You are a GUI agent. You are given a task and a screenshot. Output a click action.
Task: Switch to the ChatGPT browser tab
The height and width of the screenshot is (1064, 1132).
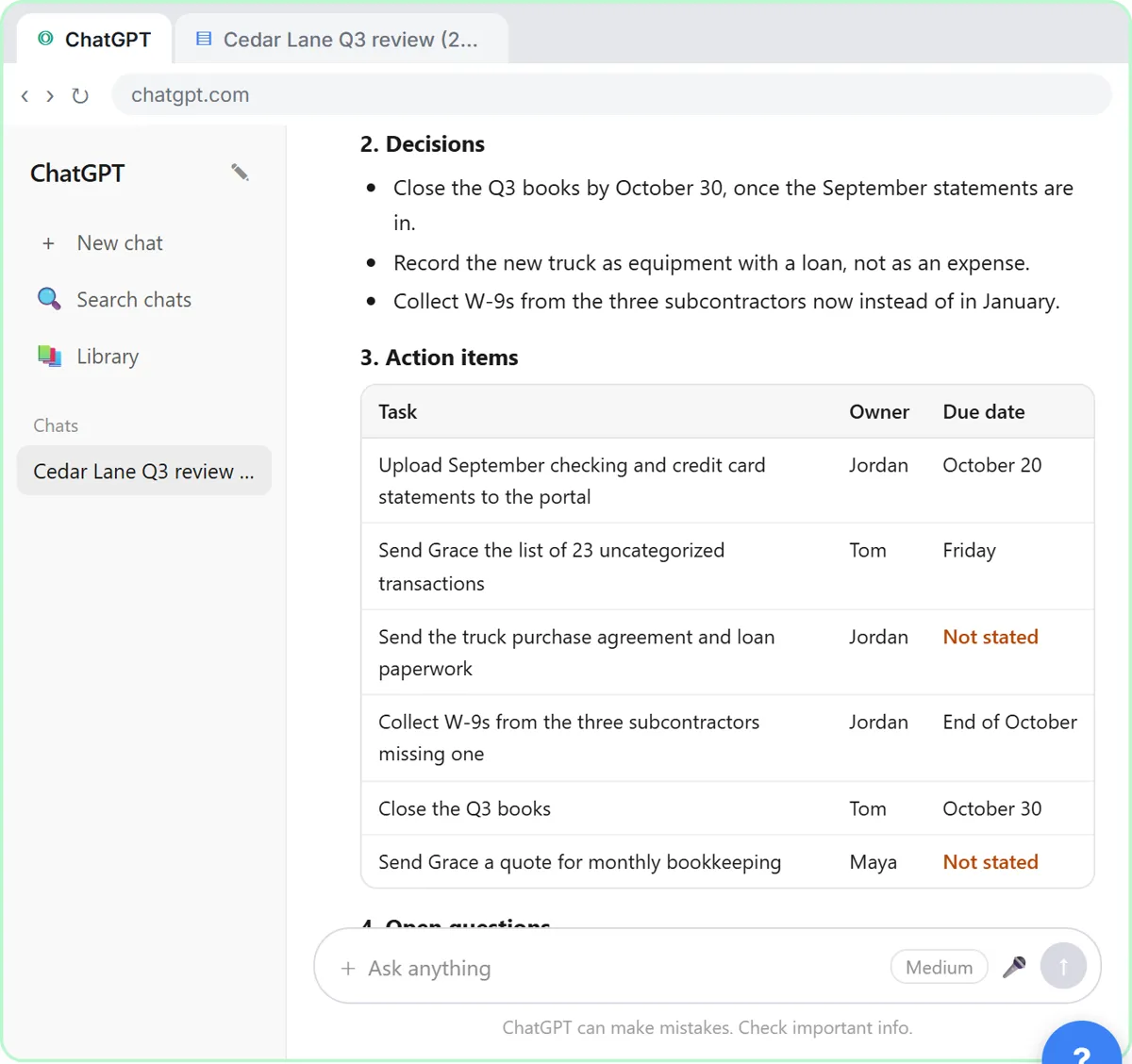coord(94,39)
